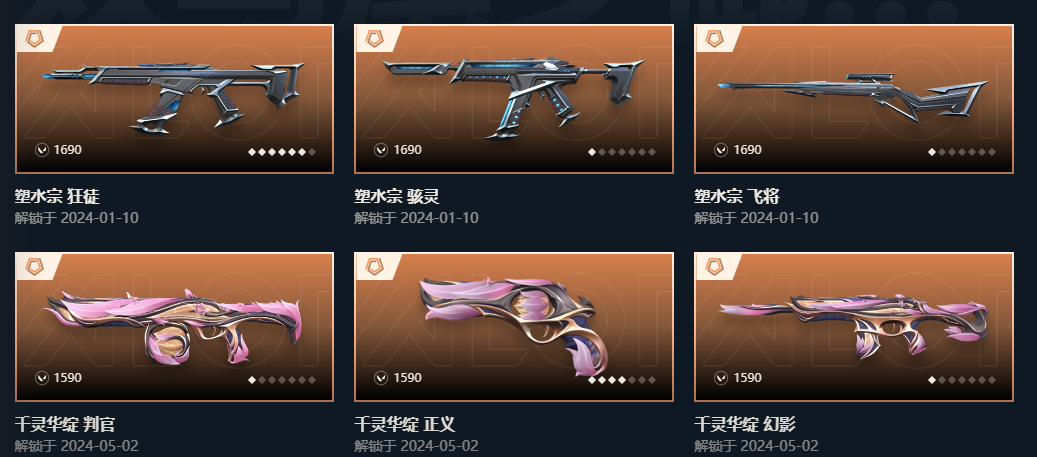The width and height of the screenshot is (1037, 457).
Task: Select the 千灵华绽 判官 title text
Action: point(65,424)
